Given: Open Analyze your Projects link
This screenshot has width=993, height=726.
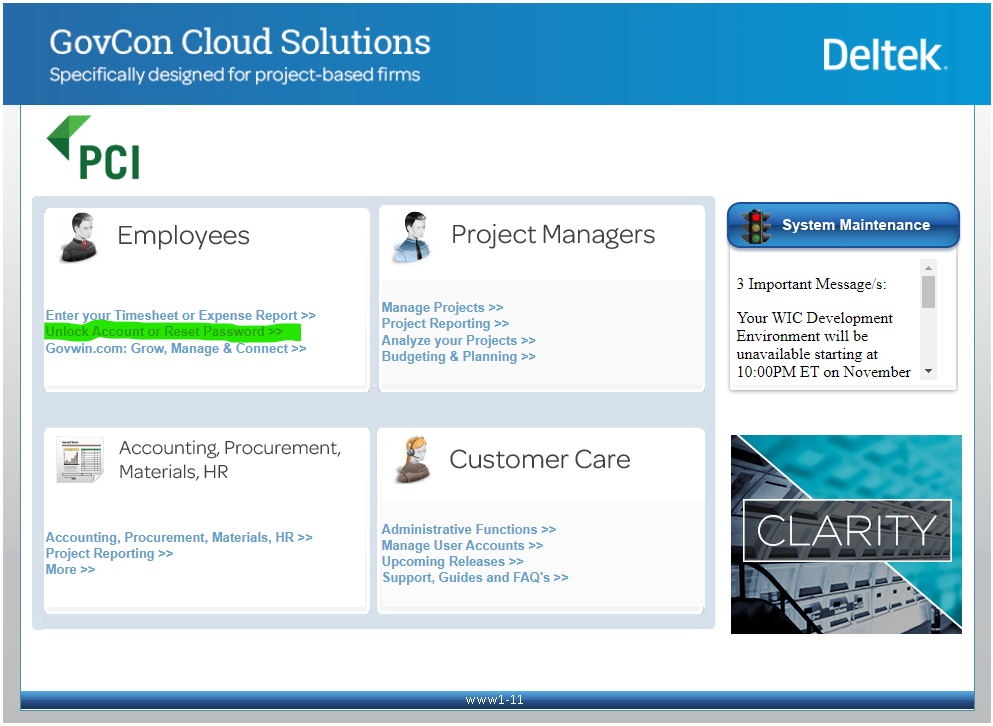Looking at the screenshot, I should pyautogui.click(x=458, y=341).
